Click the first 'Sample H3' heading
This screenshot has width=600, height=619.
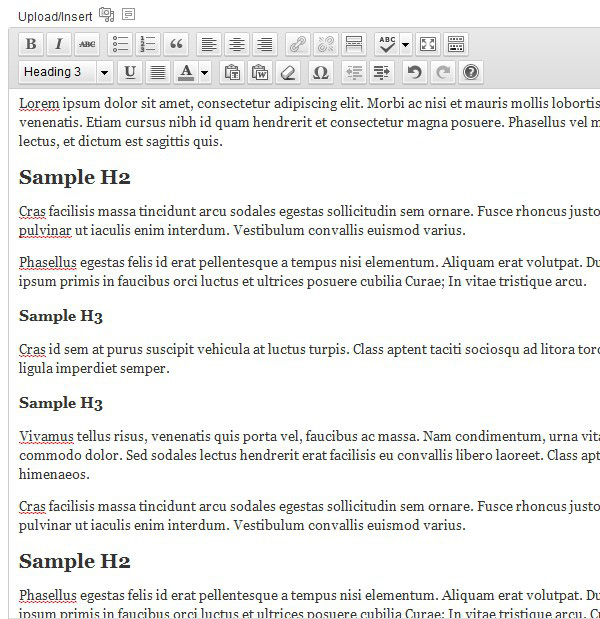(x=61, y=316)
